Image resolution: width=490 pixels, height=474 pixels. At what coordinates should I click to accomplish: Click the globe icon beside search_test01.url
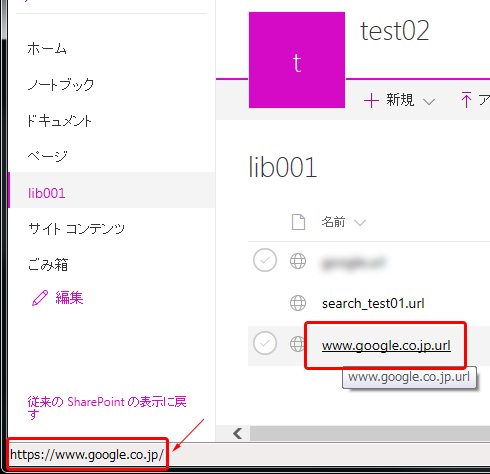coord(298,303)
